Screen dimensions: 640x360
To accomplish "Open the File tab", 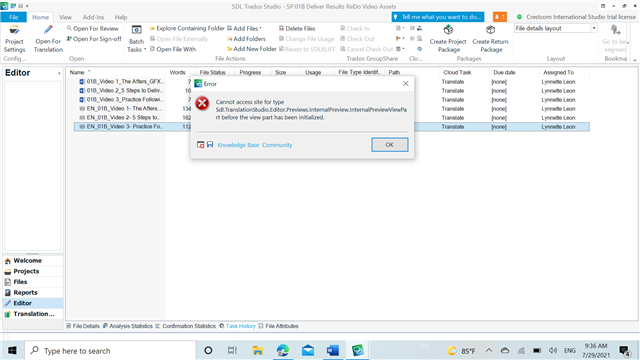I will [13, 17].
